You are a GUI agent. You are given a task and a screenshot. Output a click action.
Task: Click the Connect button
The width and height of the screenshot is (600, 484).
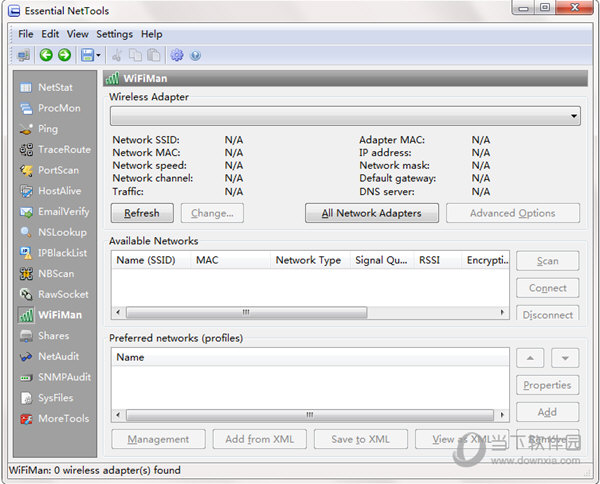pos(548,288)
